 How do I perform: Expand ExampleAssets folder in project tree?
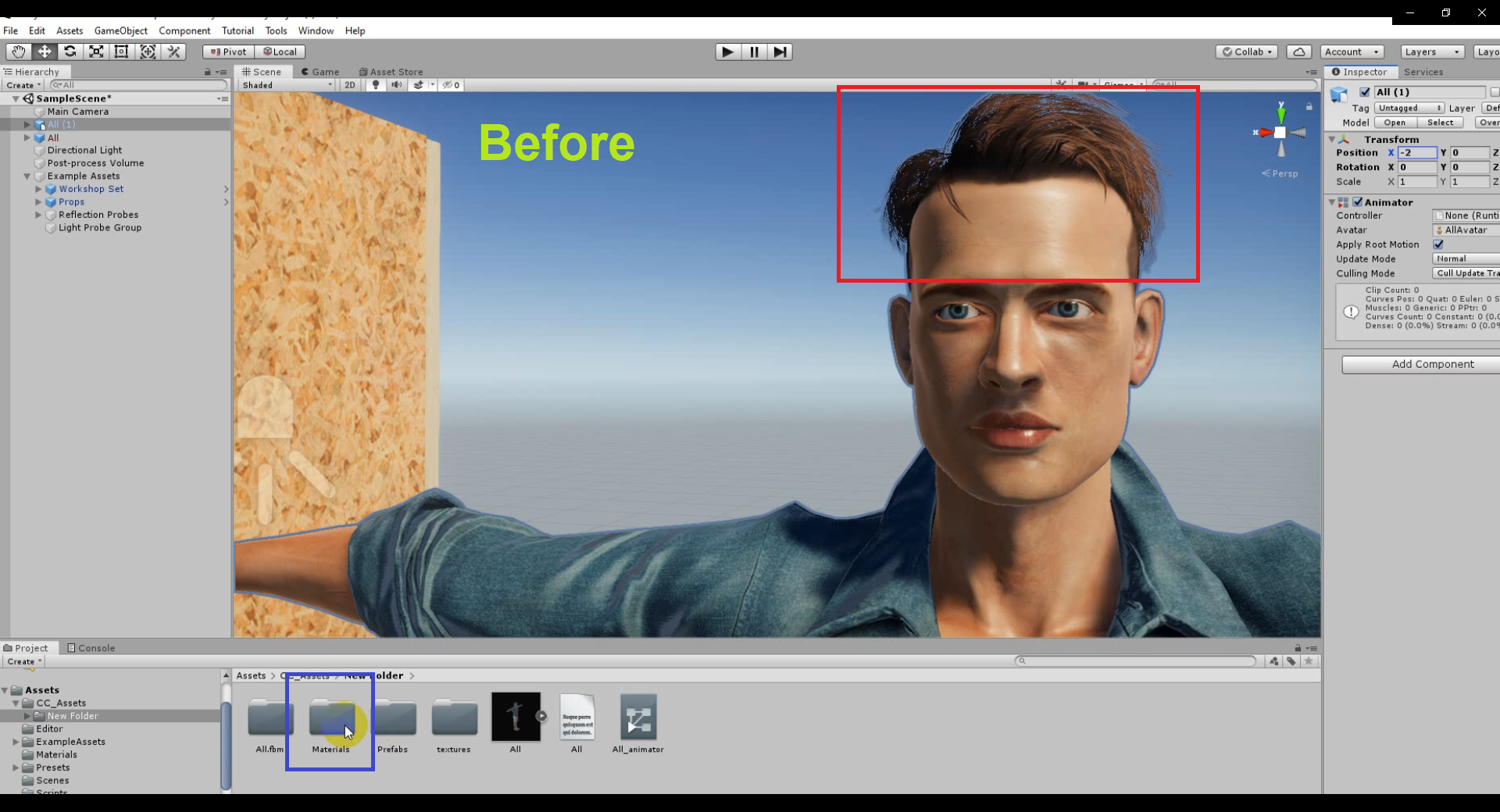pyautogui.click(x=16, y=742)
